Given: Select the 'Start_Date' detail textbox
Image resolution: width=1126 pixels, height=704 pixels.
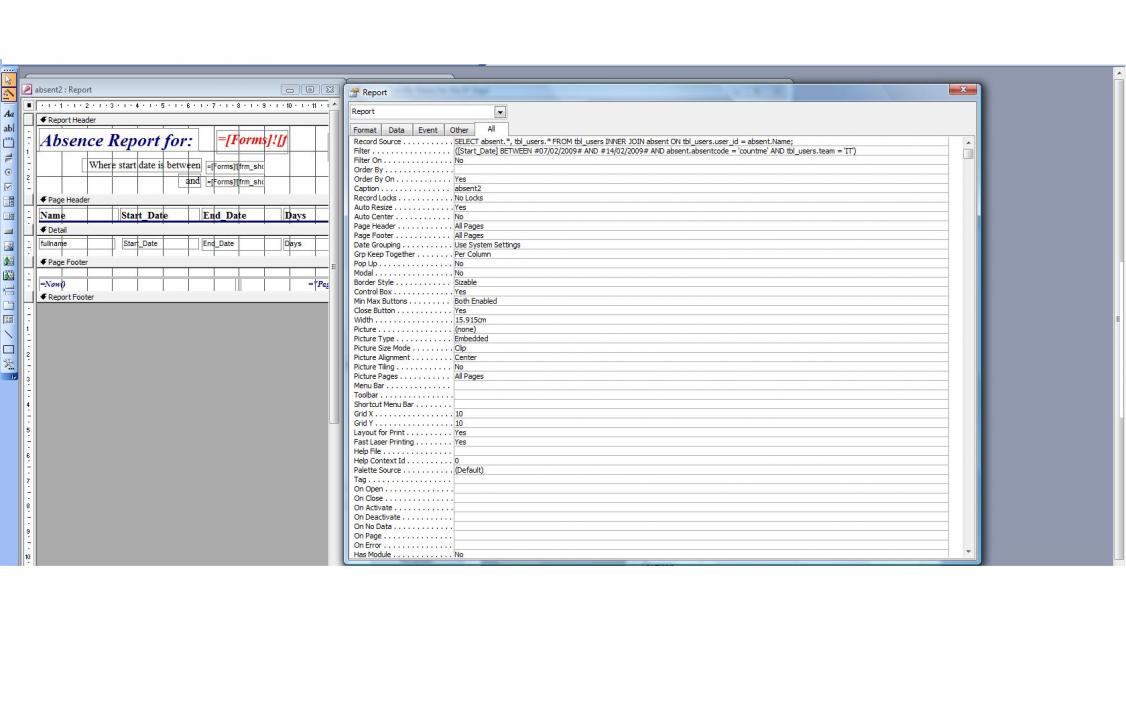Looking at the screenshot, I should 159,244.
